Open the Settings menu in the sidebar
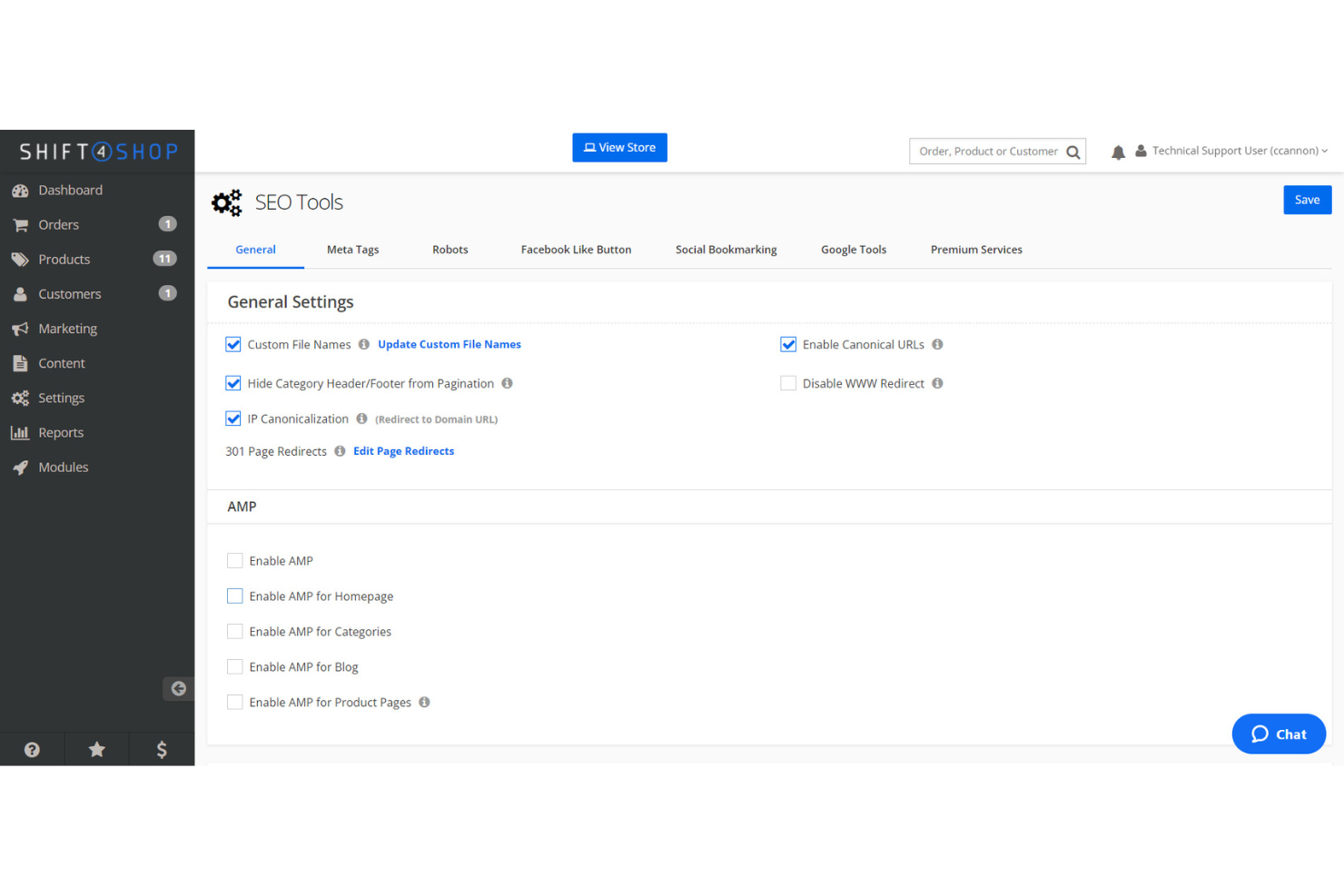 click(x=61, y=398)
